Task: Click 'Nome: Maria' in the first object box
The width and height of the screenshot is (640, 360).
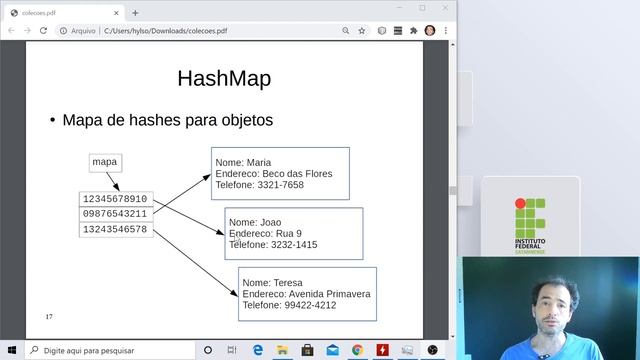Action: point(243,162)
